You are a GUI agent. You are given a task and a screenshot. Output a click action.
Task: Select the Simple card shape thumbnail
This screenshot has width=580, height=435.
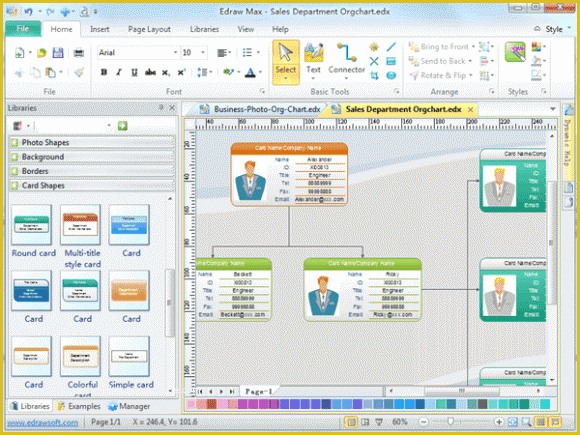(129, 356)
